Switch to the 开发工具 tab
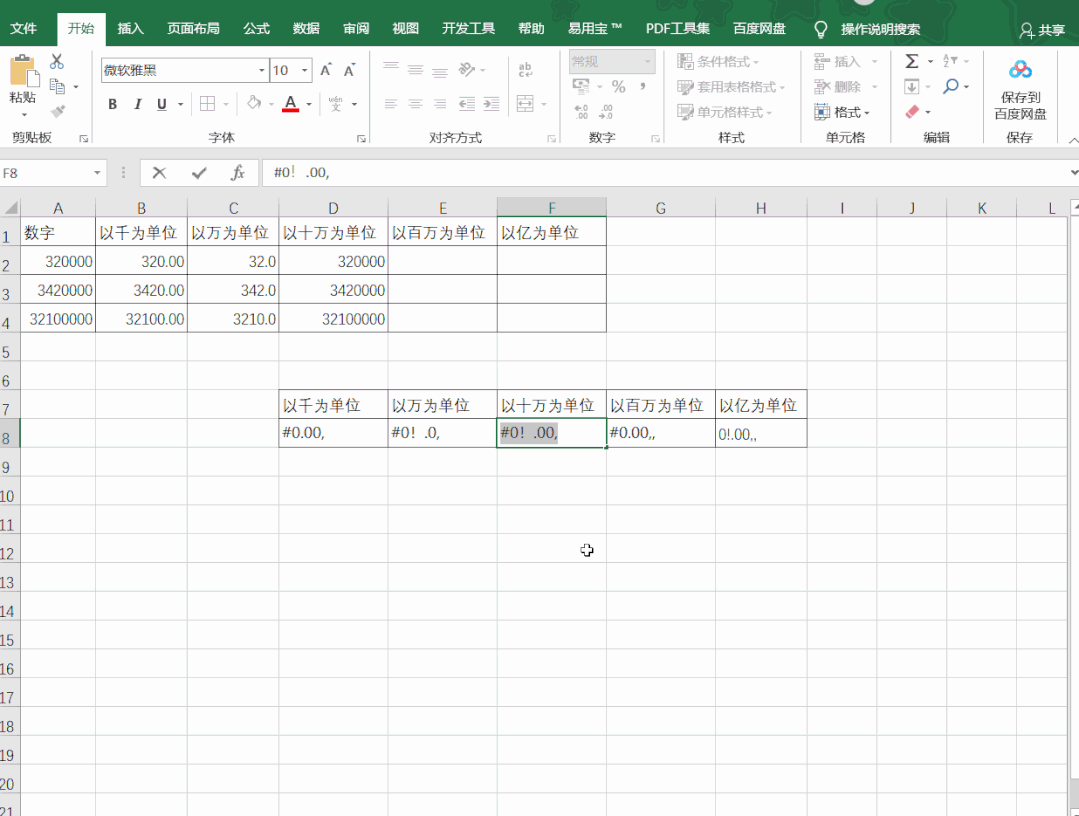This screenshot has width=1079, height=816. (468, 29)
